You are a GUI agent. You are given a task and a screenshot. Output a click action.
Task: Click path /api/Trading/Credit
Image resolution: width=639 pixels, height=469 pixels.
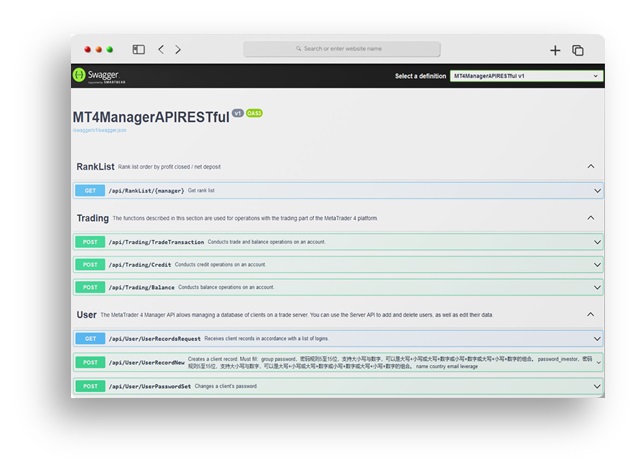click(140, 265)
